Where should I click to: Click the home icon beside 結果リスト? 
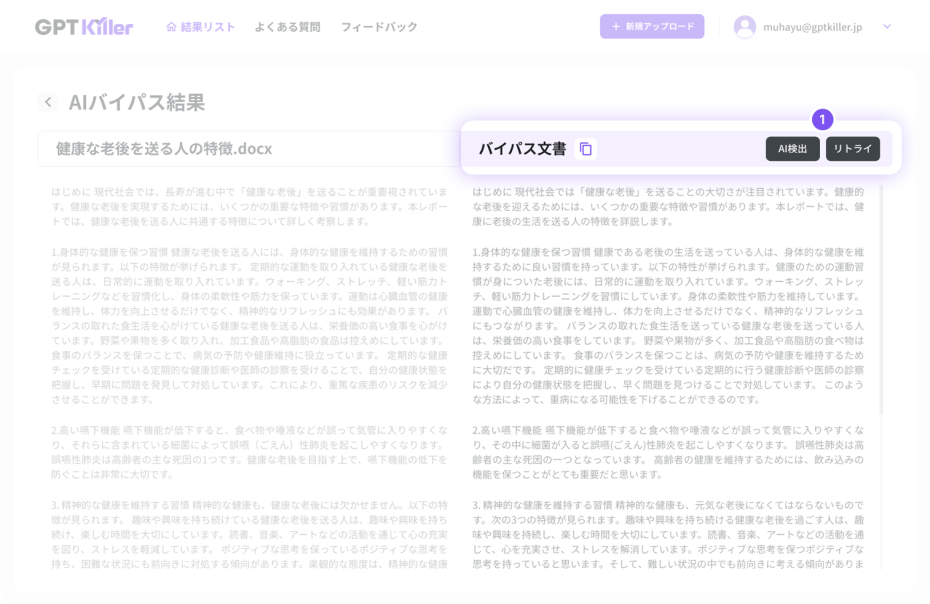pos(171,27)
